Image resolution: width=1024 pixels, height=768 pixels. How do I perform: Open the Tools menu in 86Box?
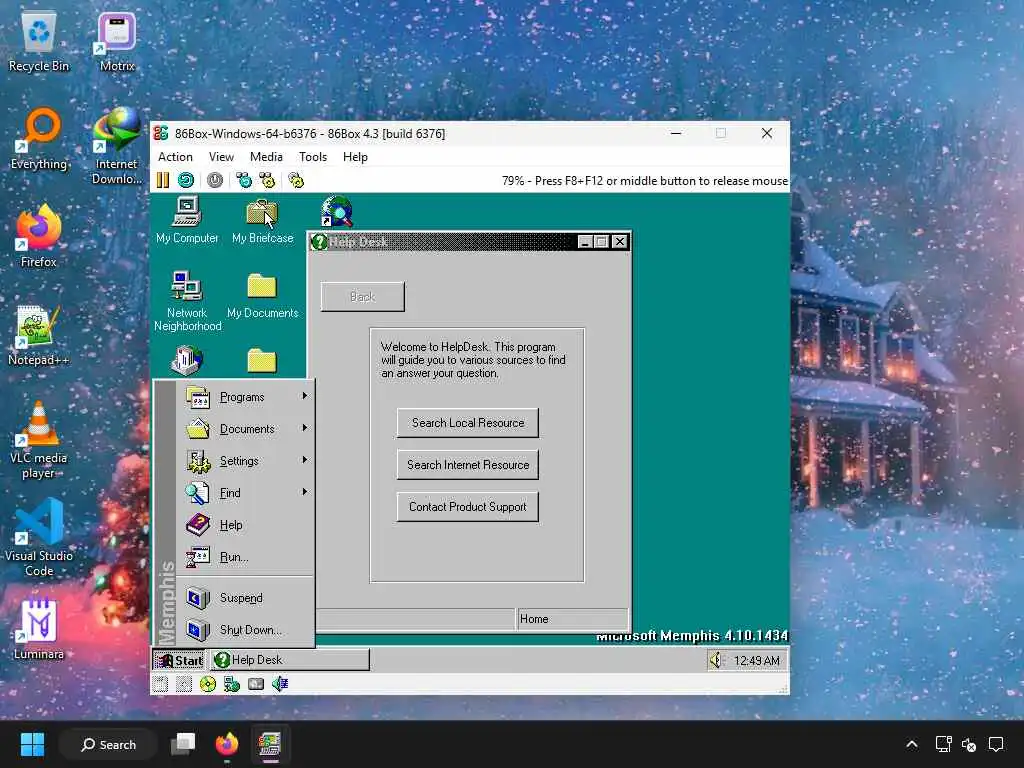[x=313, y=157]
